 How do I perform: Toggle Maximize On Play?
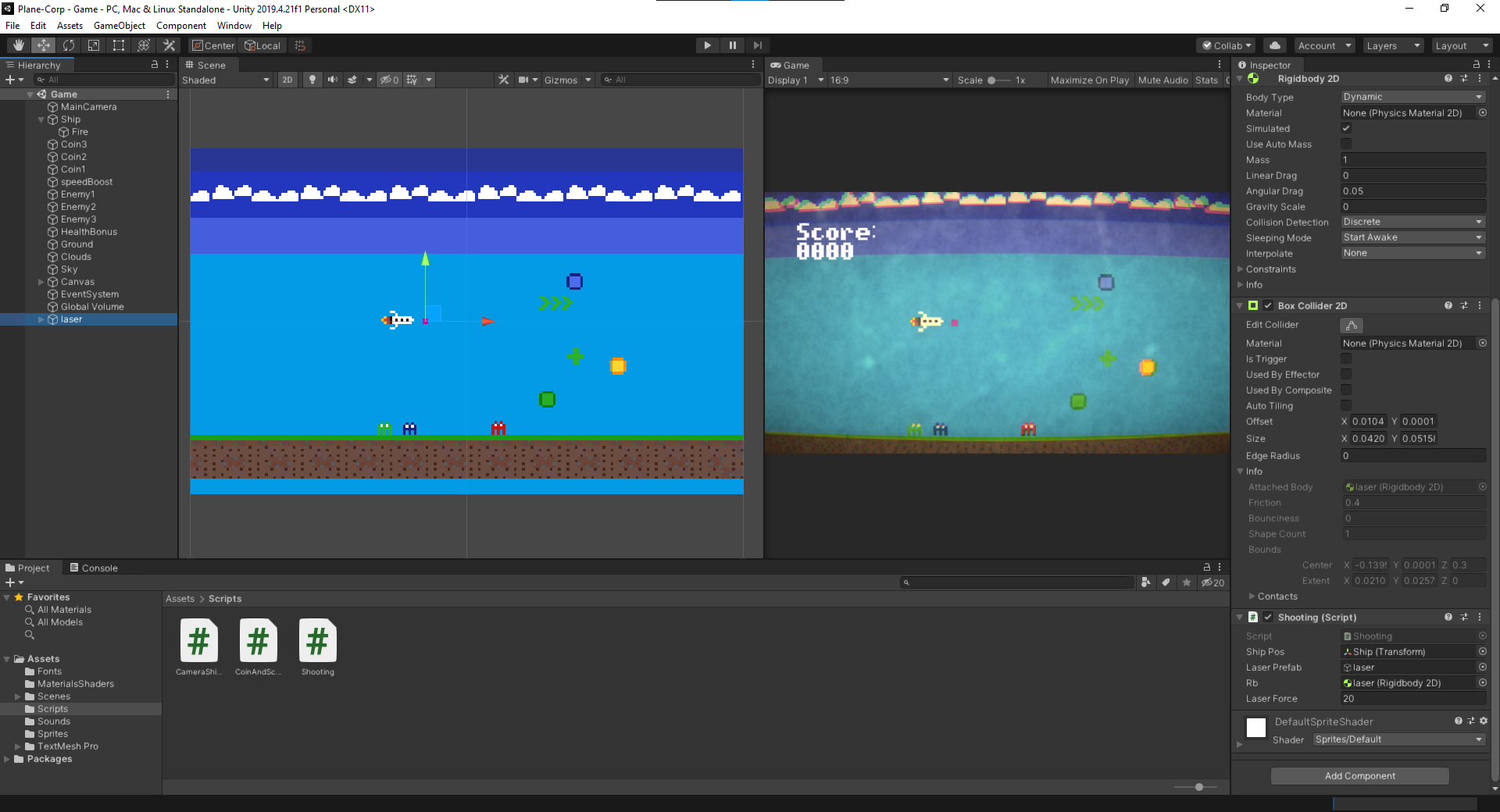click(x=1090, y=80)
